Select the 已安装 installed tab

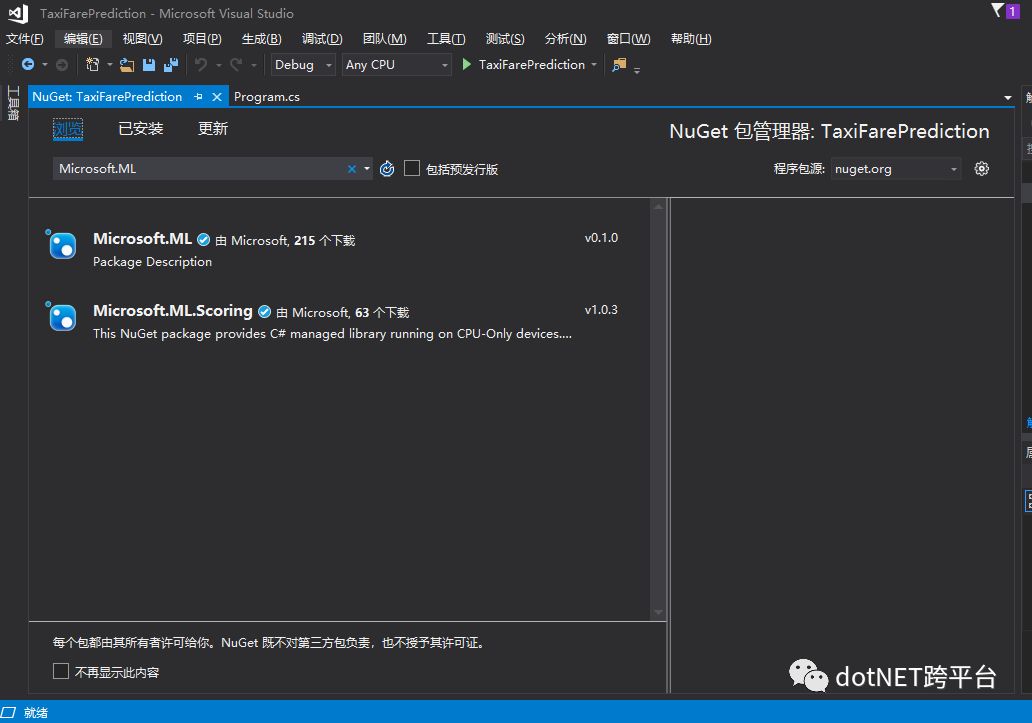pos(141,129)
